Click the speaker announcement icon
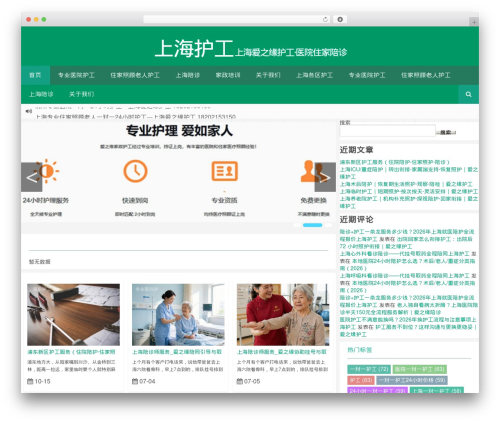Image resolution: width=500 pixels, height=423 pixels. [29, 111]
